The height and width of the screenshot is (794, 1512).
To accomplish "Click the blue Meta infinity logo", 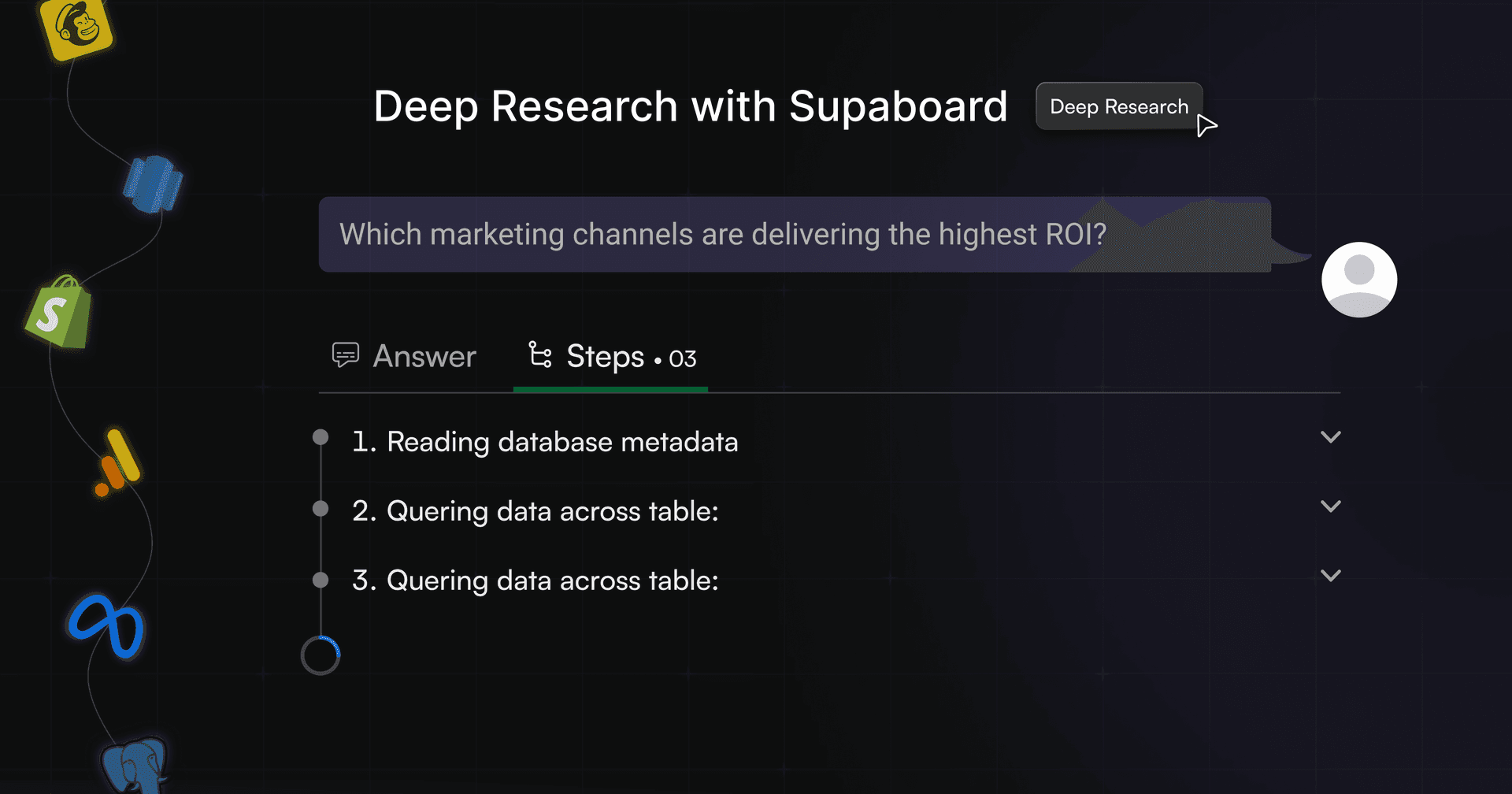I will point(106,626).
